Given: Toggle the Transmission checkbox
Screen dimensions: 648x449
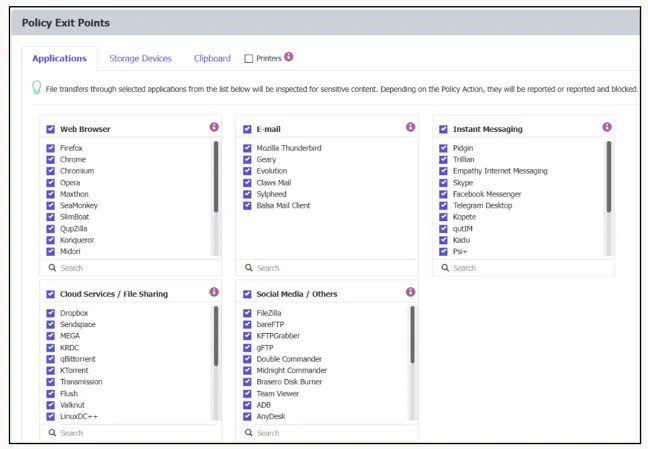Looking at the screenshot, I should pos(50,382).
